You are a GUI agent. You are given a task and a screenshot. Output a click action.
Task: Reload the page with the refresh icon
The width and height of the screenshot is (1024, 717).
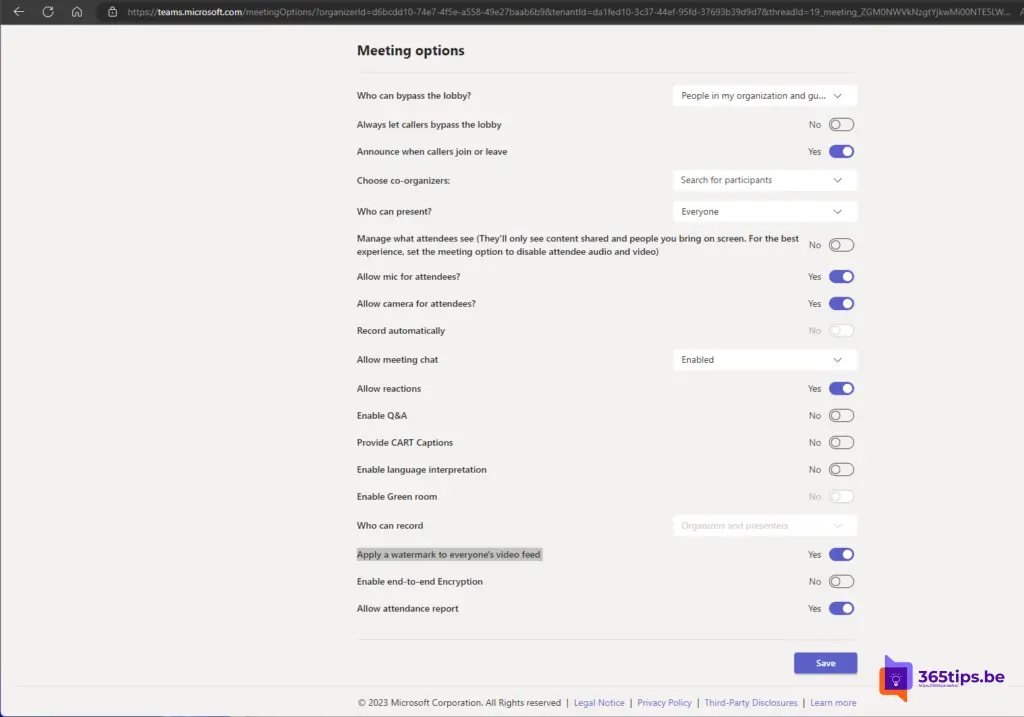[48, 12]
